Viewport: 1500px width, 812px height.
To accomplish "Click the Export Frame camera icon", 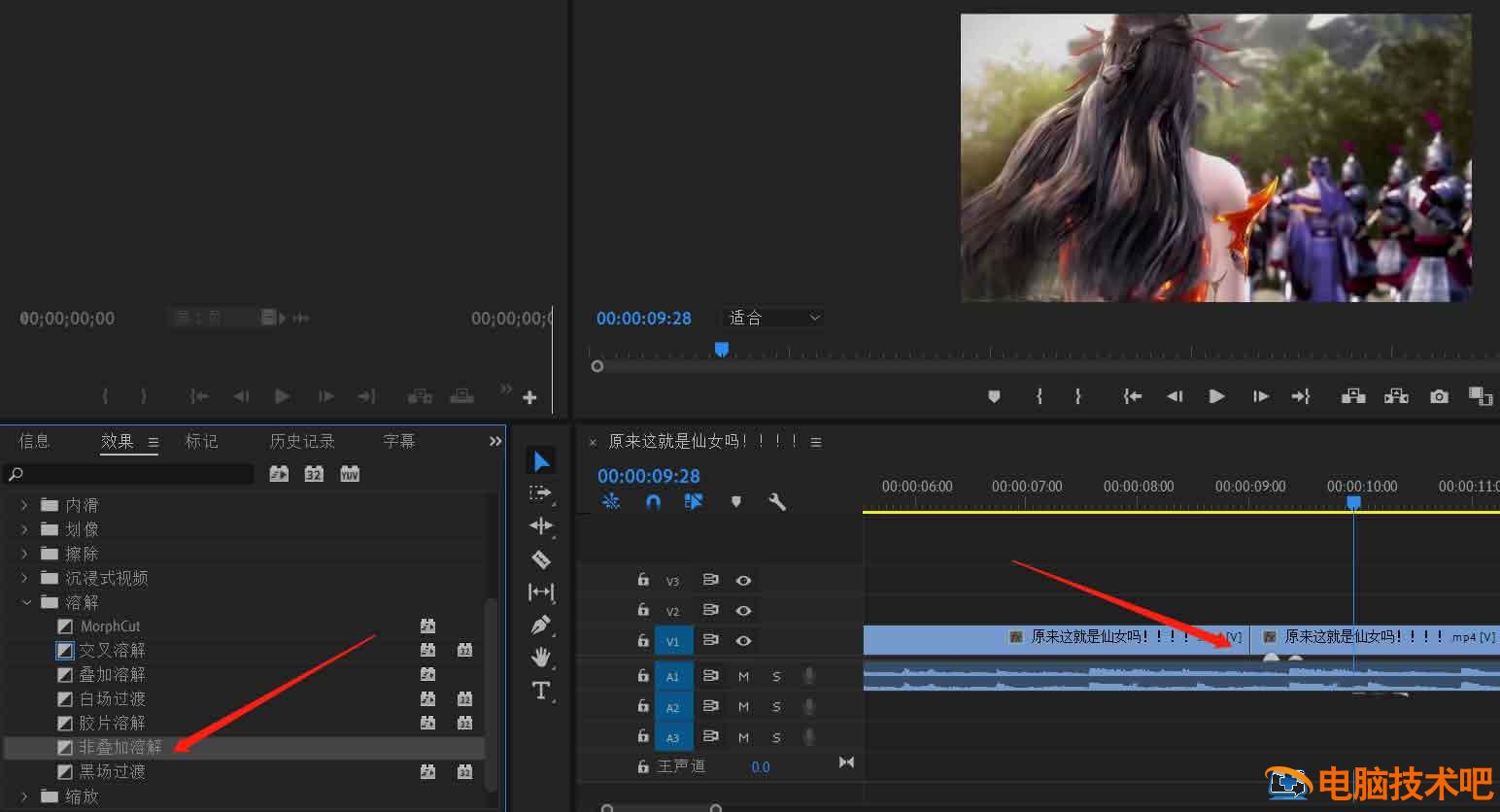I will pos(1439,396).
